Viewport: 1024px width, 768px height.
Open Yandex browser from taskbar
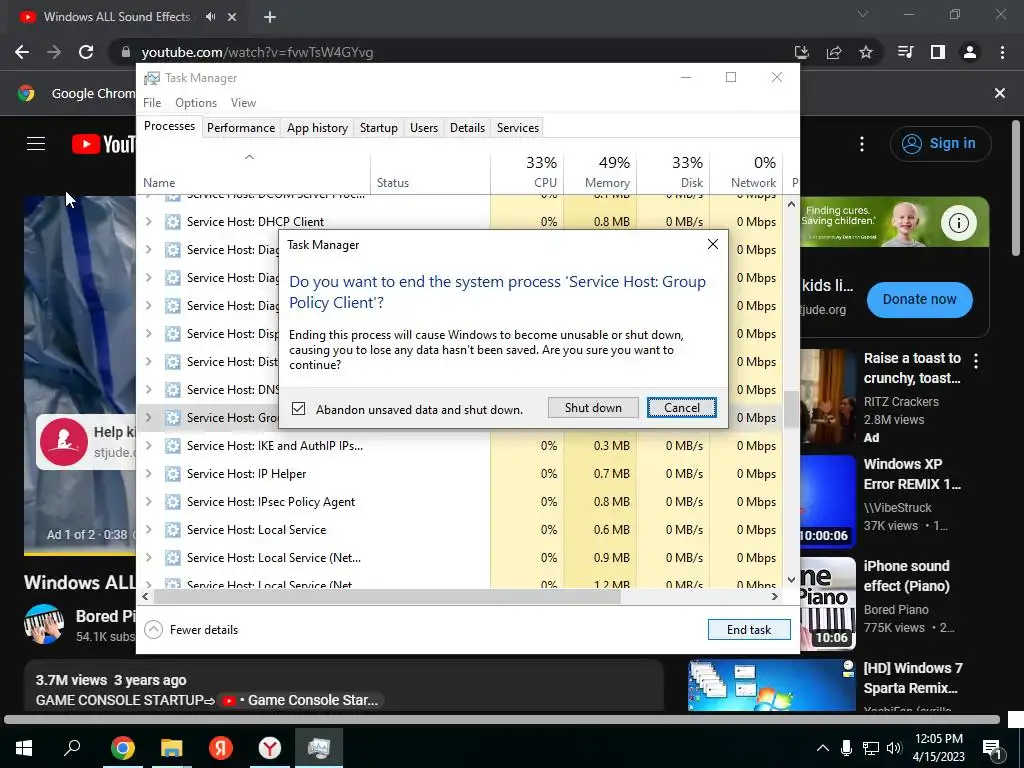(x=269, y=748)
